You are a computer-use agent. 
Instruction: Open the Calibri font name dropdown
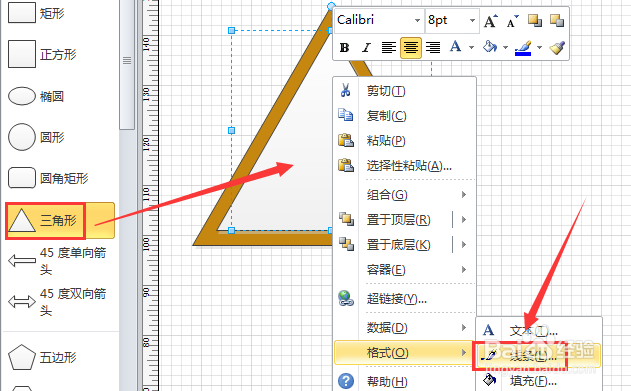[417, 20]
